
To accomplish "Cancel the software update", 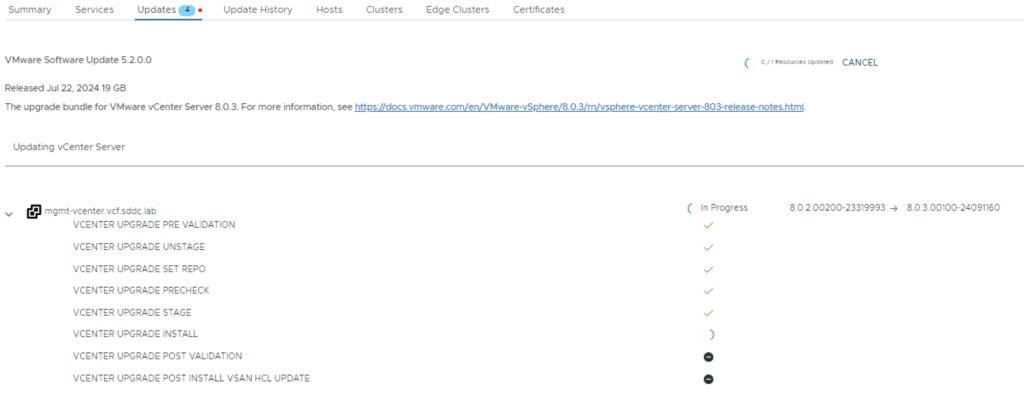I will tap(859, 62).
